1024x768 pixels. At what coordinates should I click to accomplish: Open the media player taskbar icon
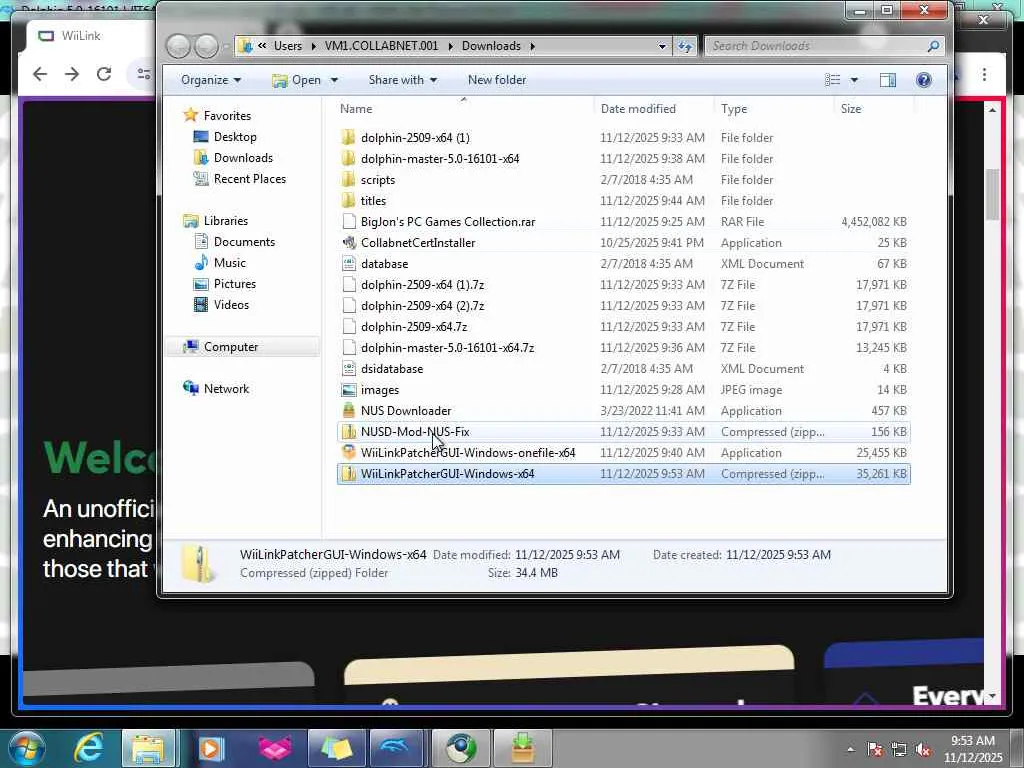210,748
